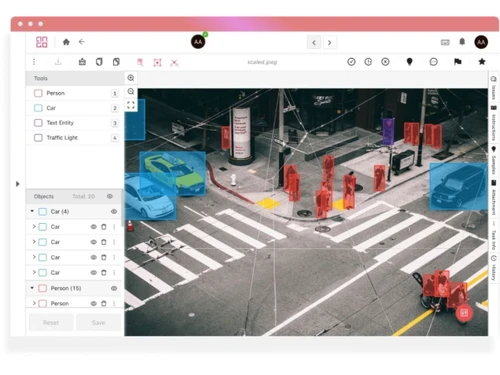Click the red floating annotation button
This screenshot has width=500, height=375.
pos(464,313)
